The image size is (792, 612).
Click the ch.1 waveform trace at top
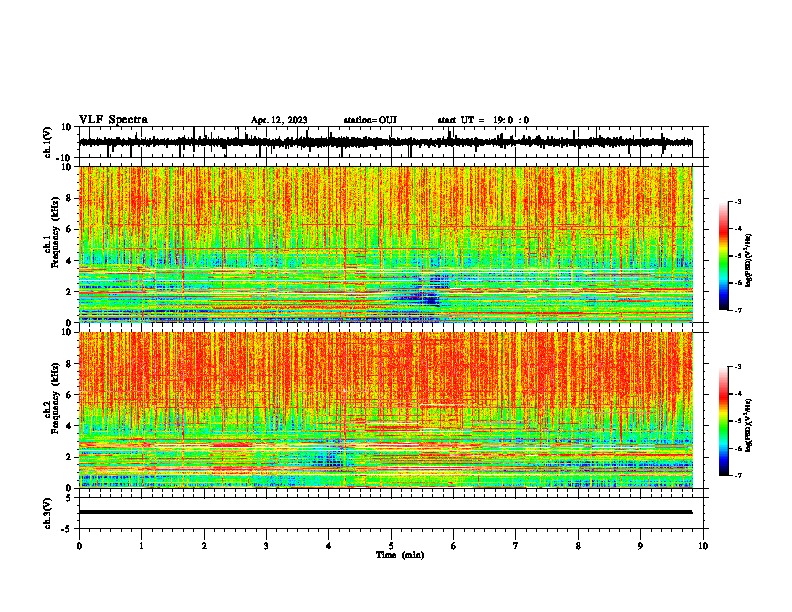pyautogui.click(x=386, y=142)
